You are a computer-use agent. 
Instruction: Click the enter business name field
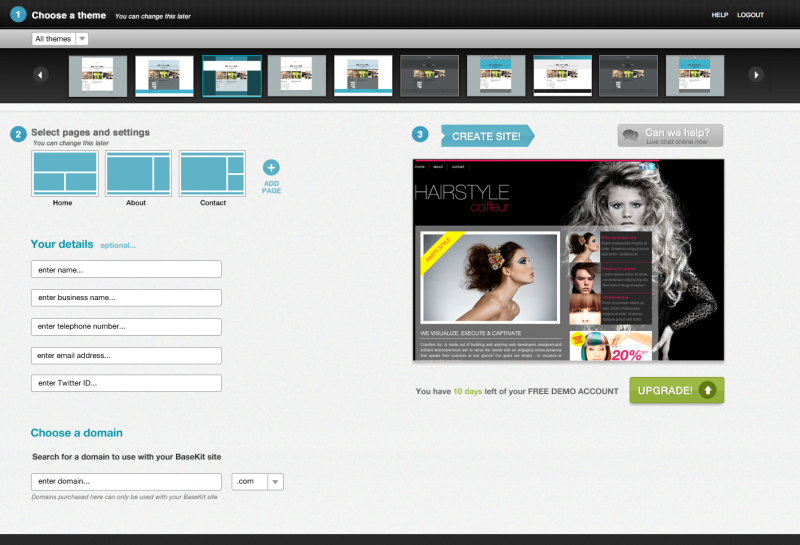point(126,298)
